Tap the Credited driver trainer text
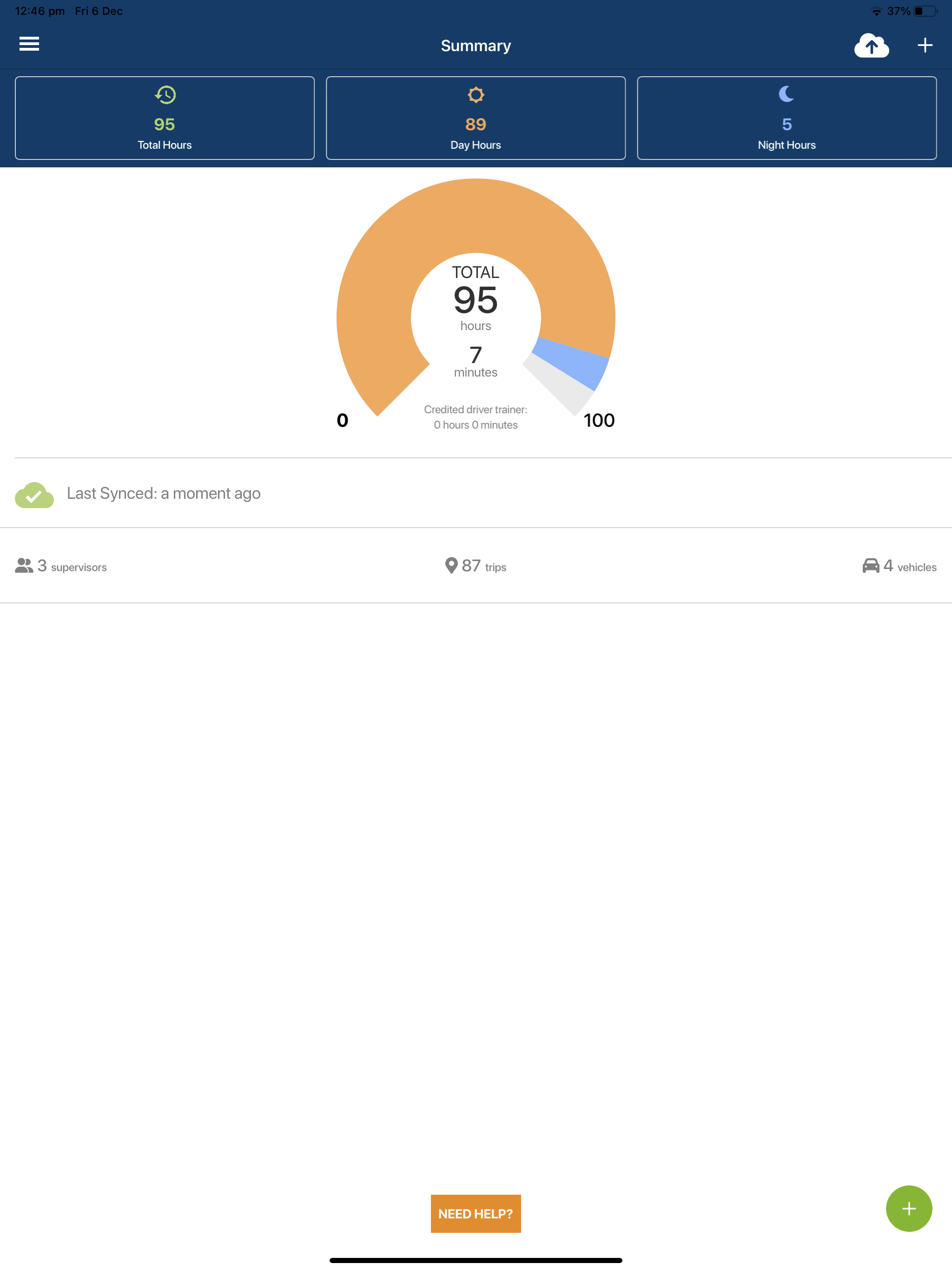The width and height of the screenshot is (952, 1270). (476, 417)
